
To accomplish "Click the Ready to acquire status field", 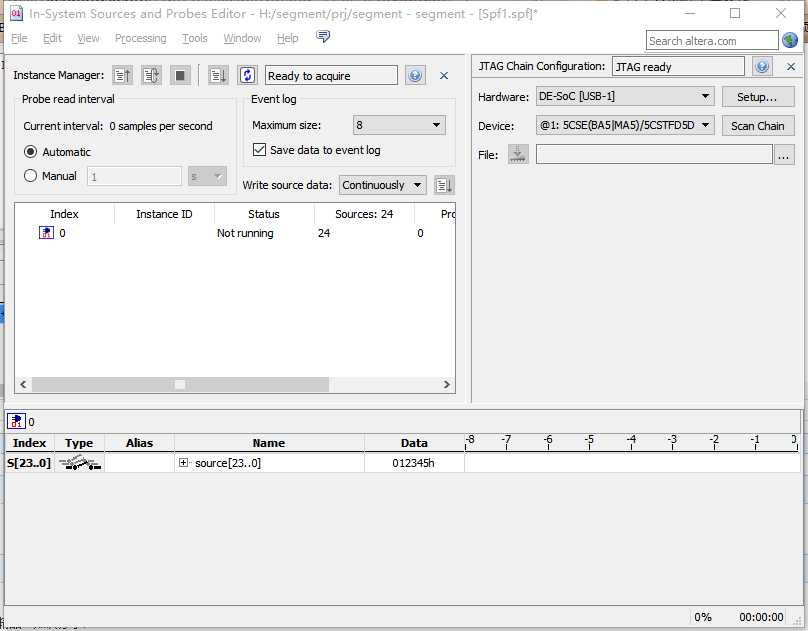I will coord(331,76).
